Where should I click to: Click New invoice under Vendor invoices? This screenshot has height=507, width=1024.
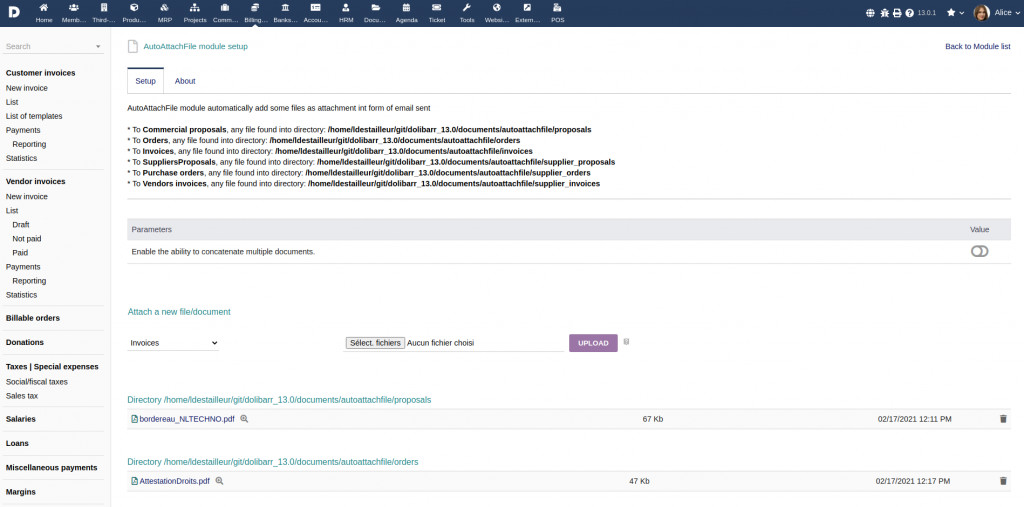point(27,197)
